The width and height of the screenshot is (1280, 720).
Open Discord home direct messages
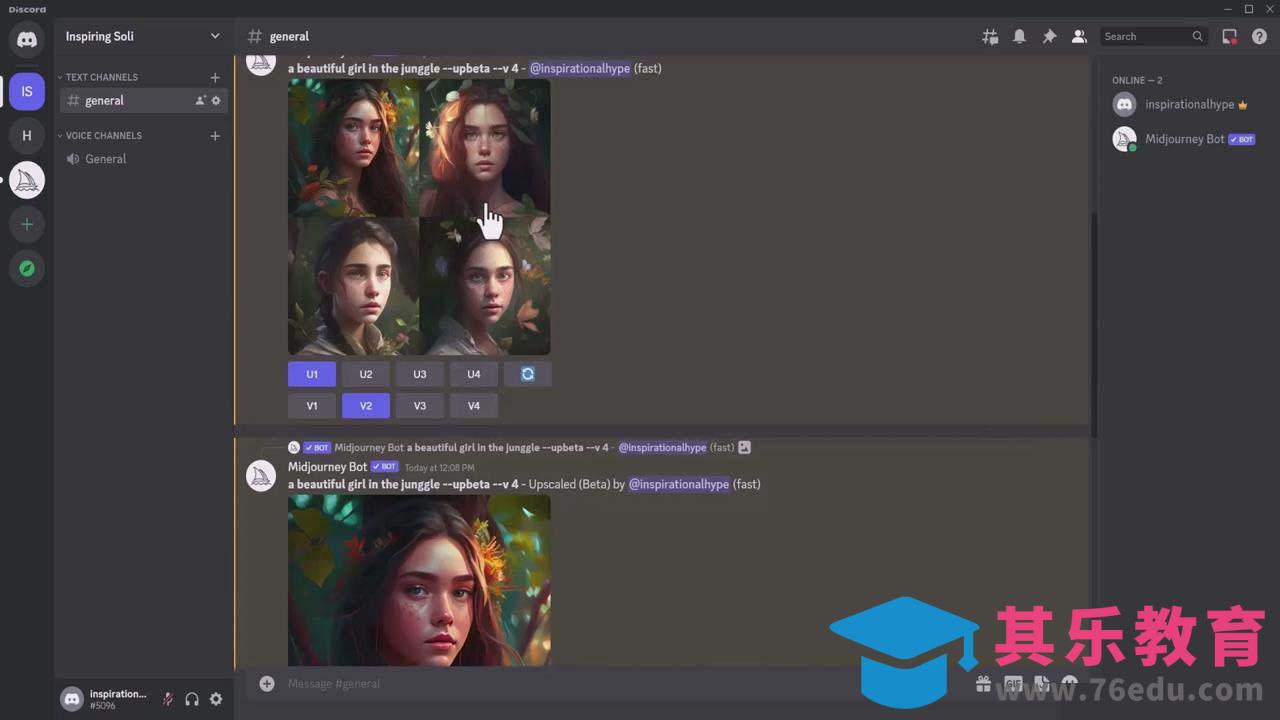click(27, 40)
